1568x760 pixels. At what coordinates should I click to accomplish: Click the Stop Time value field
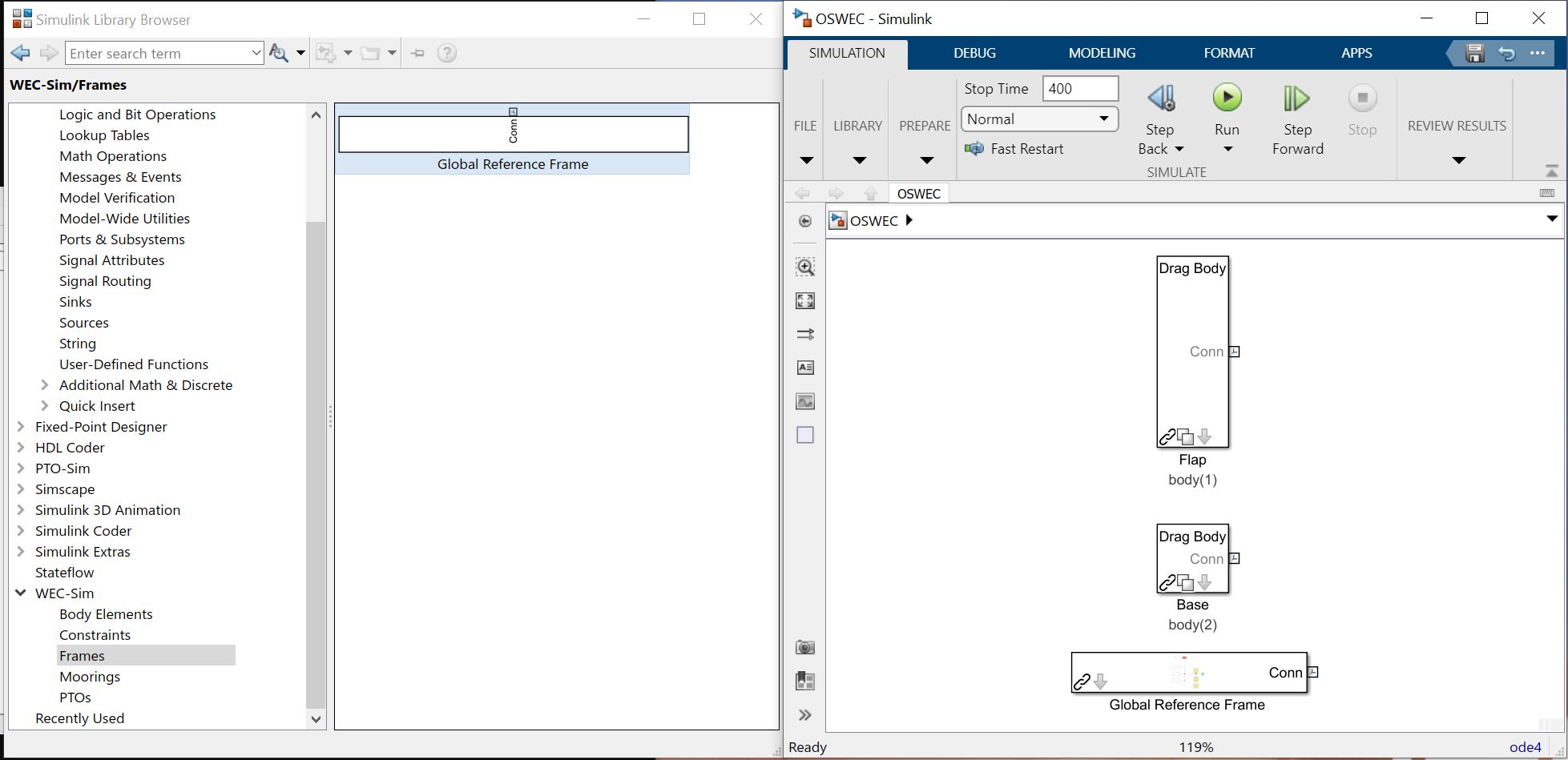[x=1080, y=89]
